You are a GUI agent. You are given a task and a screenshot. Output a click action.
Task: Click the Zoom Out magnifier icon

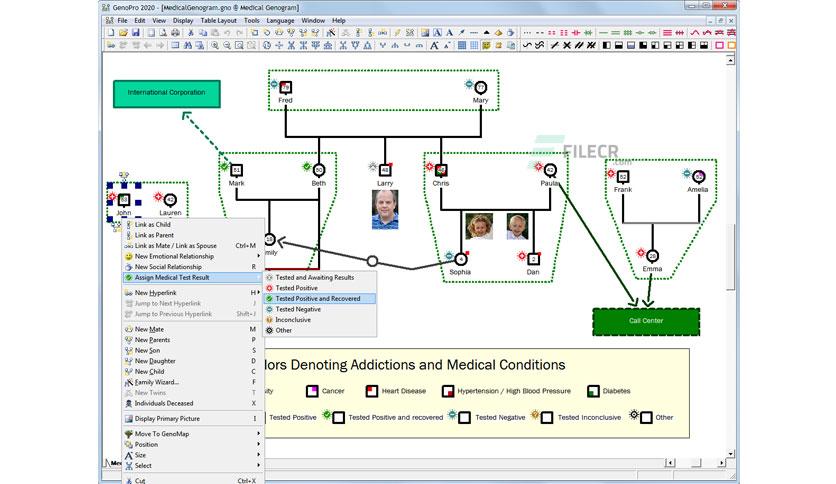point(227,45)
